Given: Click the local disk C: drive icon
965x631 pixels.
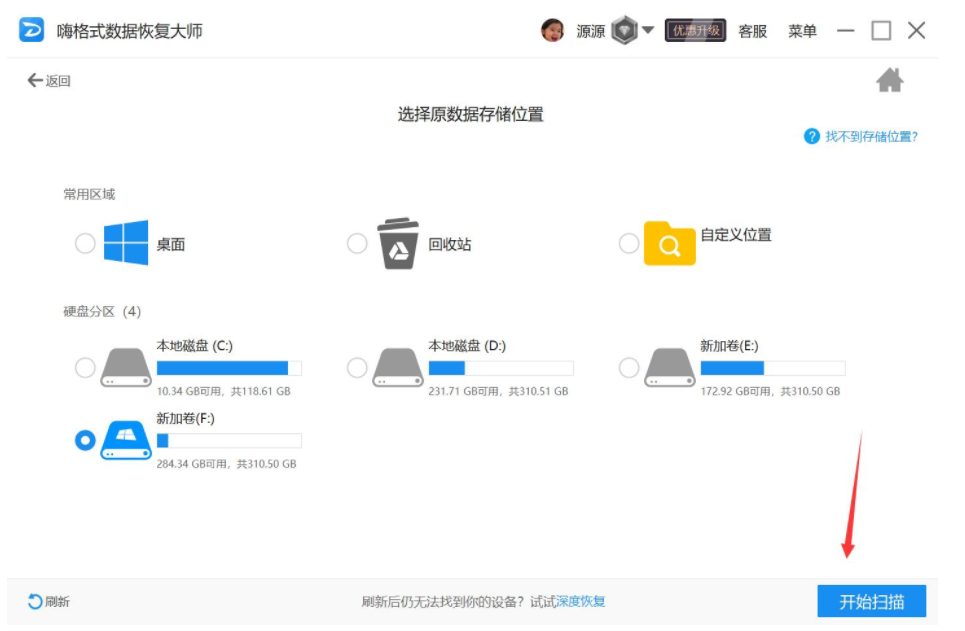Looking at the screenshot, I should pyautogui.click(x=126, y=367).
